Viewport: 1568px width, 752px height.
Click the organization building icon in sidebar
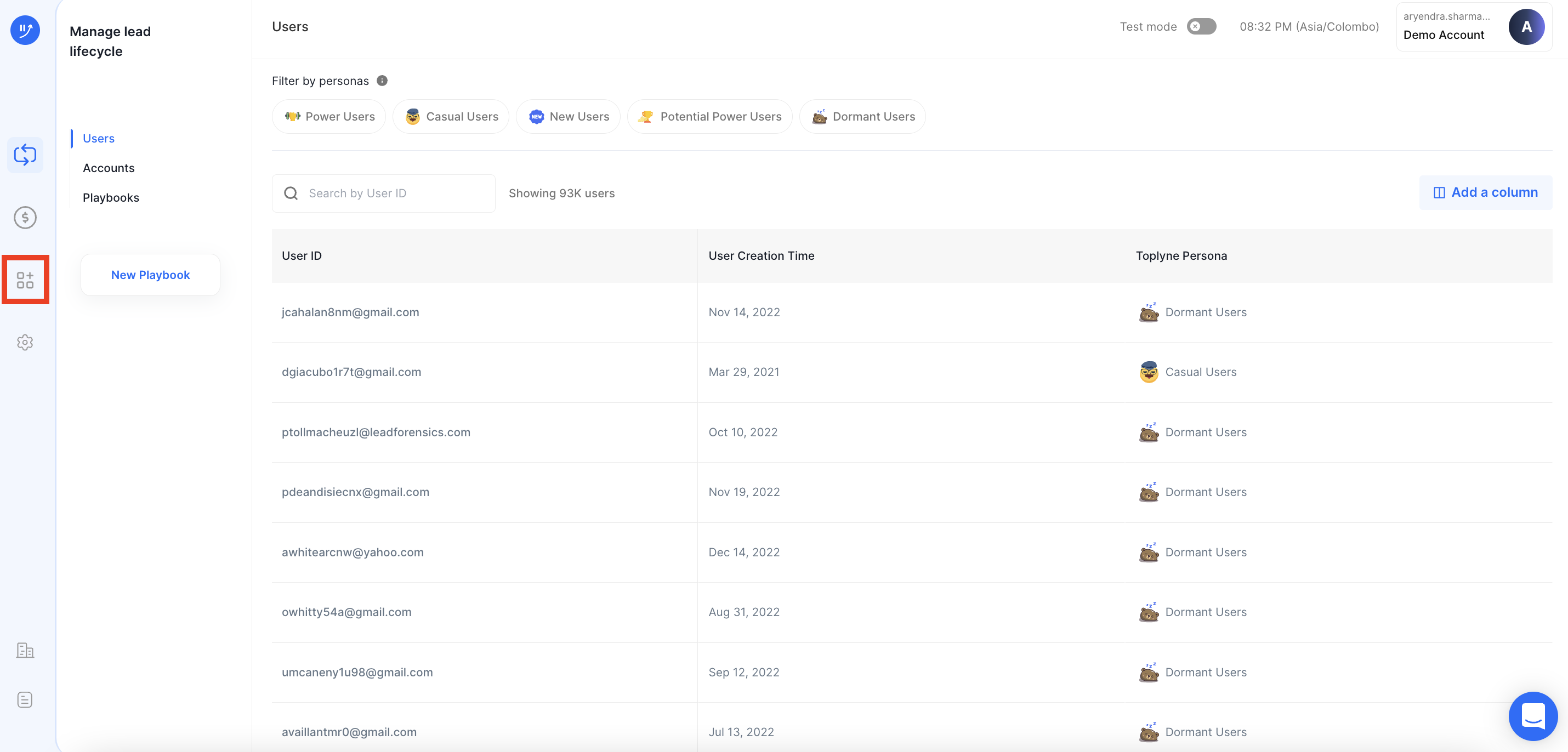(25, 651)
